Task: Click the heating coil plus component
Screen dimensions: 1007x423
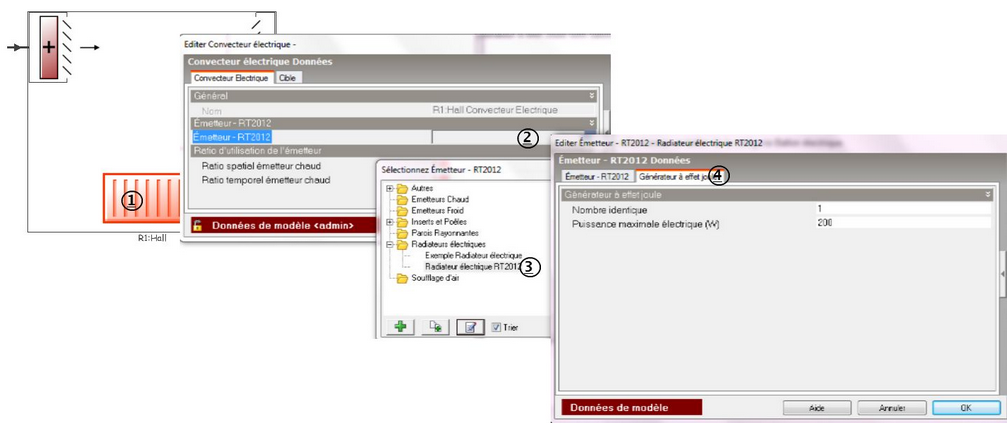Action: pos(50,46)
